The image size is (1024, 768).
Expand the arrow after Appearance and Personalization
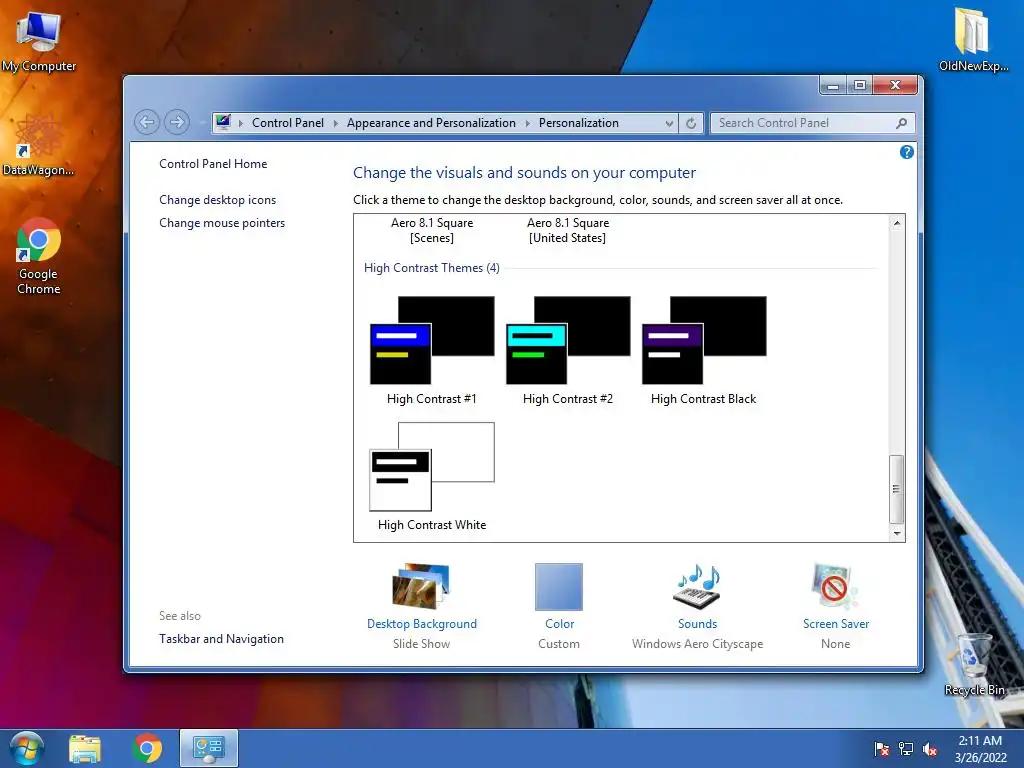[528, 123]
